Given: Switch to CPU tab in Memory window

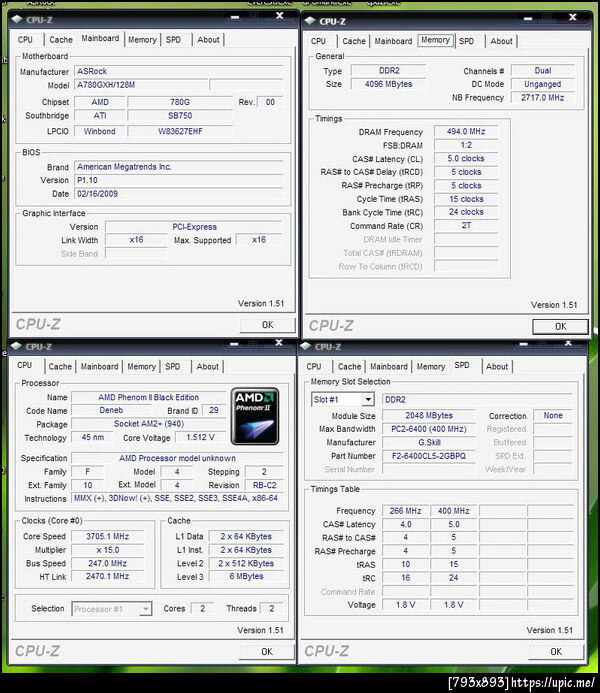Looking at the screenshot, I should 318,41.
